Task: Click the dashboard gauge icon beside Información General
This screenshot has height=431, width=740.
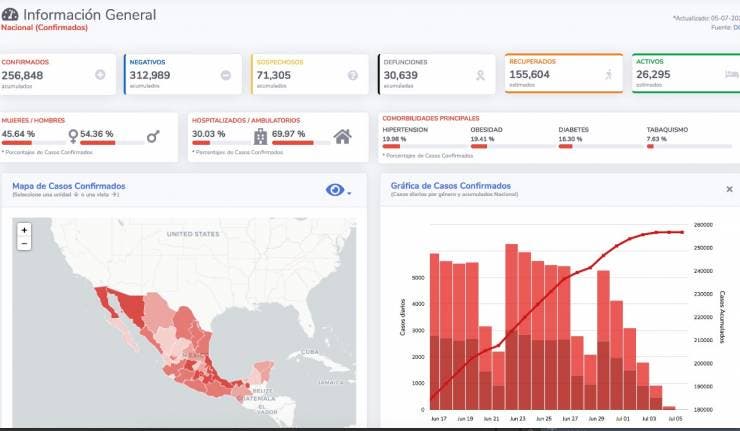Action: (x=10, y=15)
